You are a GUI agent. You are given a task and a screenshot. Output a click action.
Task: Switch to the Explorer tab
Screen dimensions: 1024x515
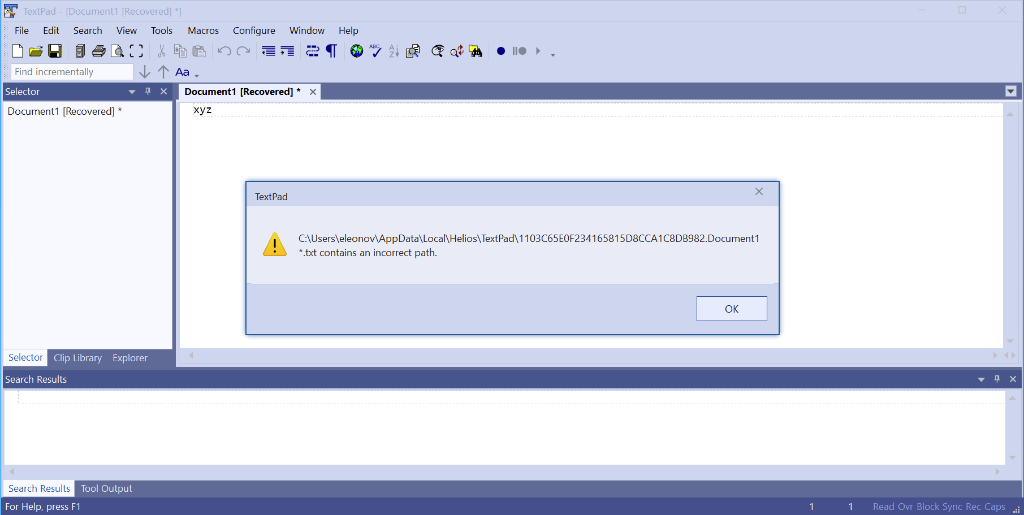point(130,358)
